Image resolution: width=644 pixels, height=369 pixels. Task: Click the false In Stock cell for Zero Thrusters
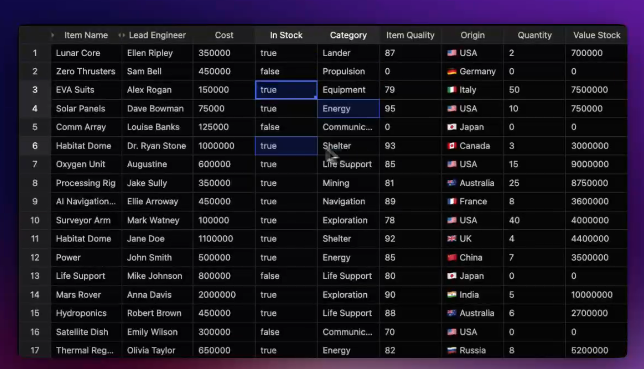(286, 71)
